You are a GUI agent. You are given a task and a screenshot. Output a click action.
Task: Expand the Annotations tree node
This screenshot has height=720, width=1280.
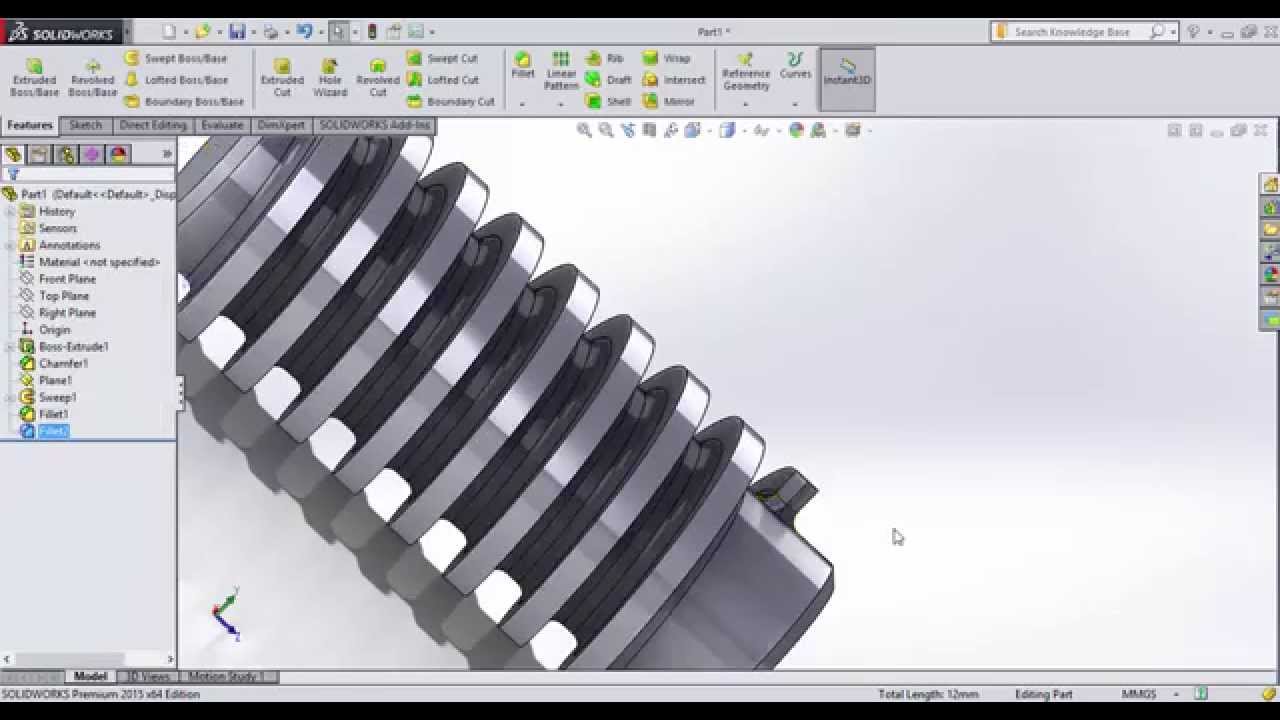(10, 245)
